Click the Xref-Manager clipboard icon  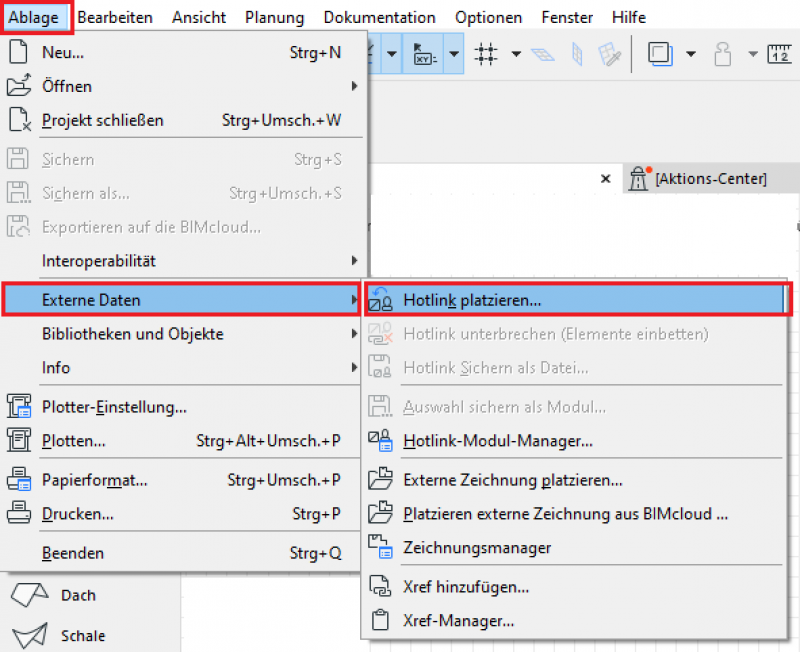380,621
